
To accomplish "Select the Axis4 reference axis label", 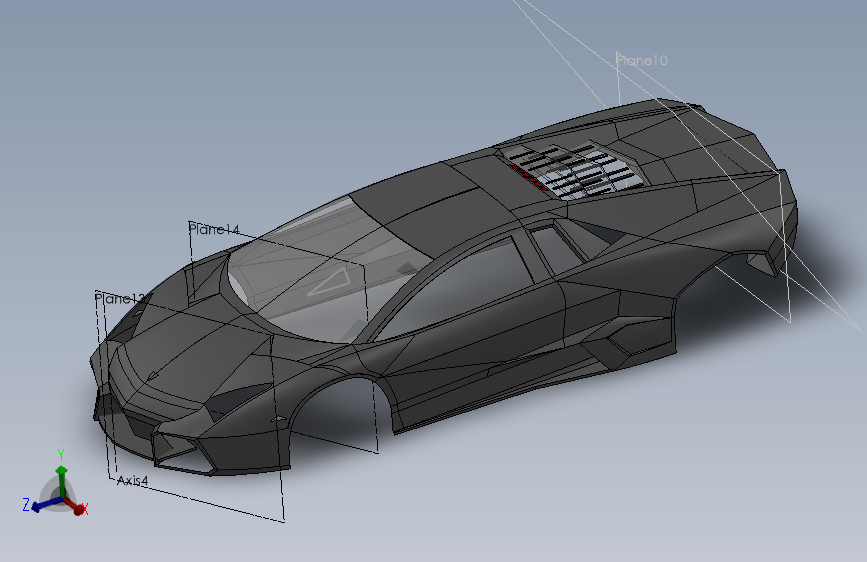I will pos(133,481).
